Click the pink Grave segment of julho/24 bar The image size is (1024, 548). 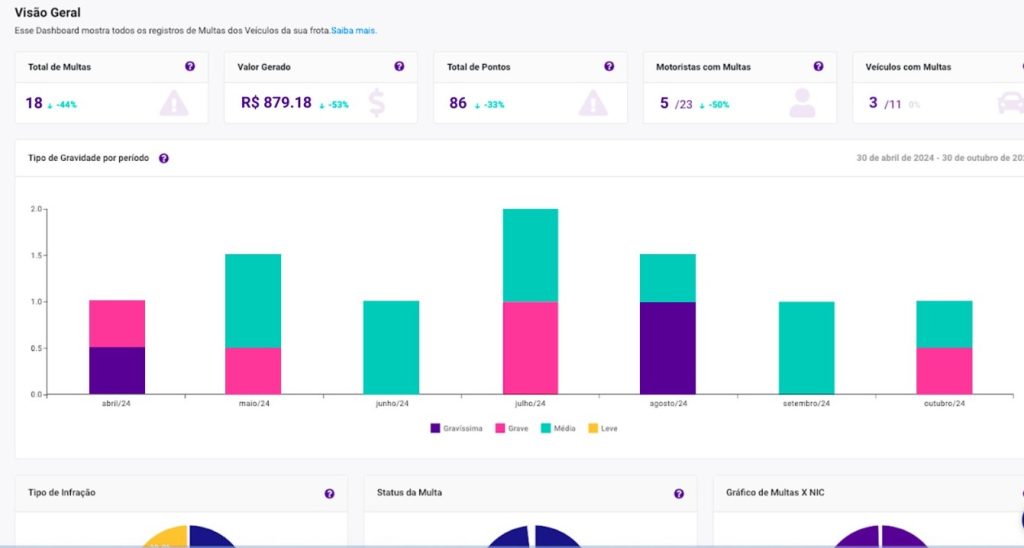pos(530,348)
